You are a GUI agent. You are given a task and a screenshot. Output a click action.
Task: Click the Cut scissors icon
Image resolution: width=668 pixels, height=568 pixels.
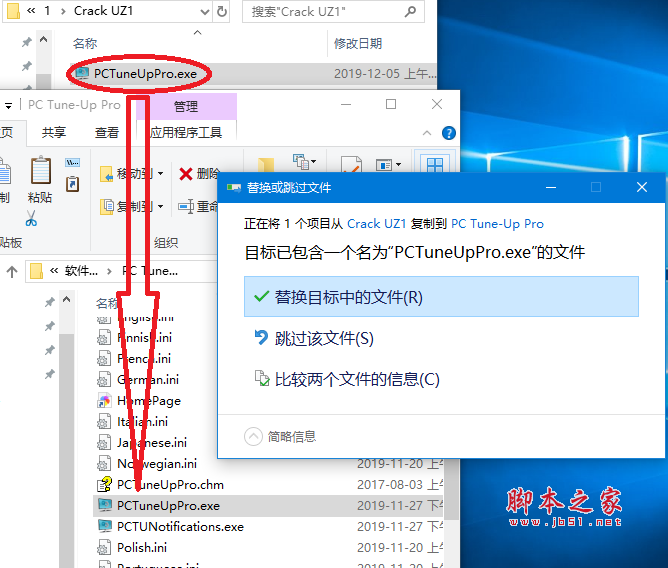point(31,218)
